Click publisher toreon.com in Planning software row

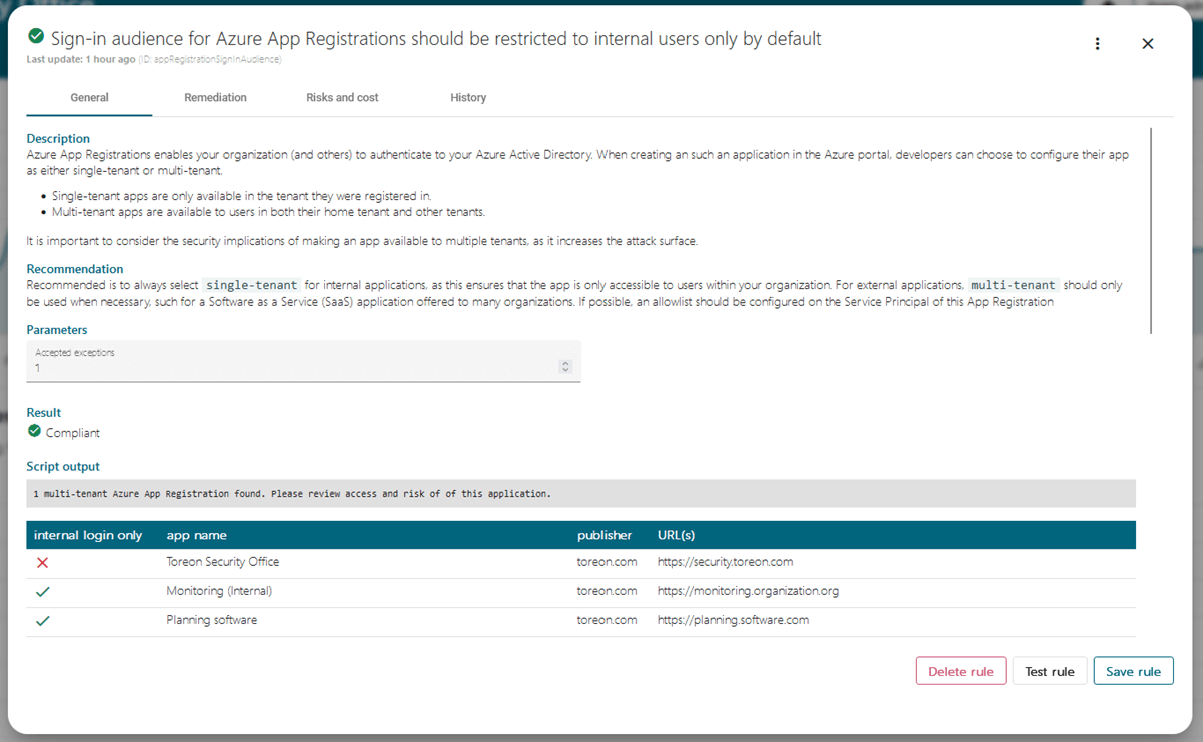pyautogui.click(x=607, y=620)
